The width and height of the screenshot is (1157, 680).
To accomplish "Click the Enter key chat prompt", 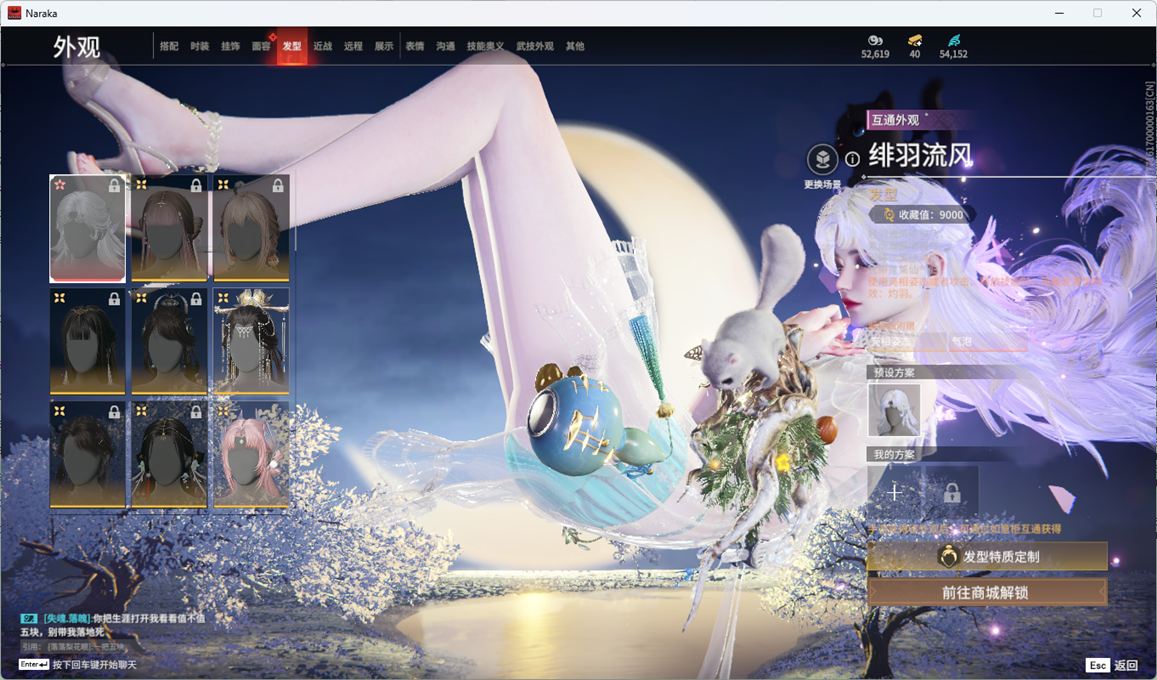I will pyautogui.click(x=77, y=665).
